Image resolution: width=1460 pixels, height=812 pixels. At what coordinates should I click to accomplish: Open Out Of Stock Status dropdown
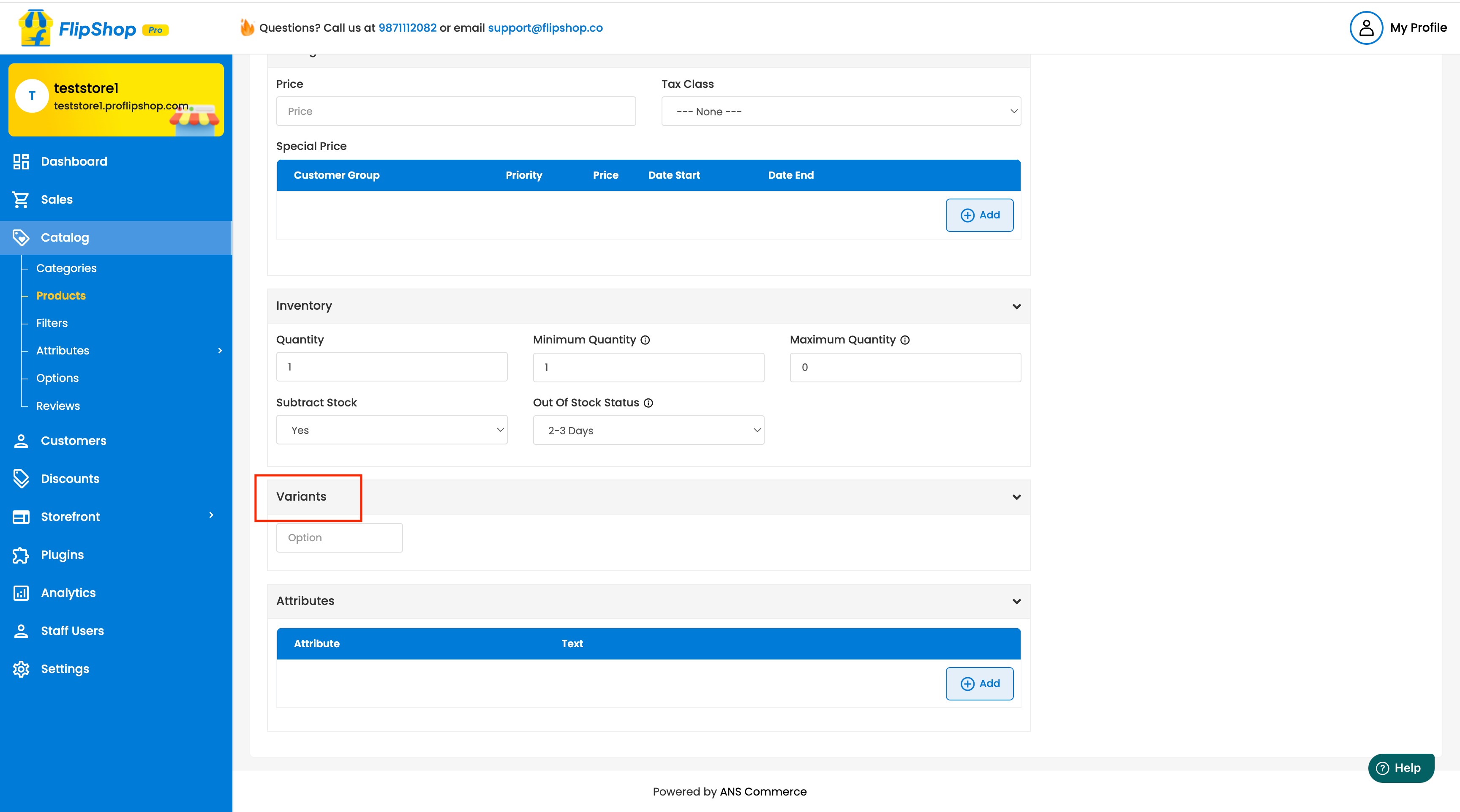click(x=648, y=431)
